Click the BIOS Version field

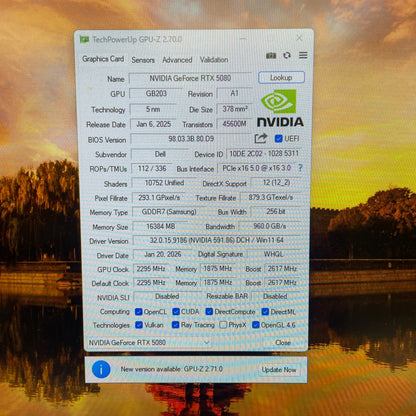point(191,139)
